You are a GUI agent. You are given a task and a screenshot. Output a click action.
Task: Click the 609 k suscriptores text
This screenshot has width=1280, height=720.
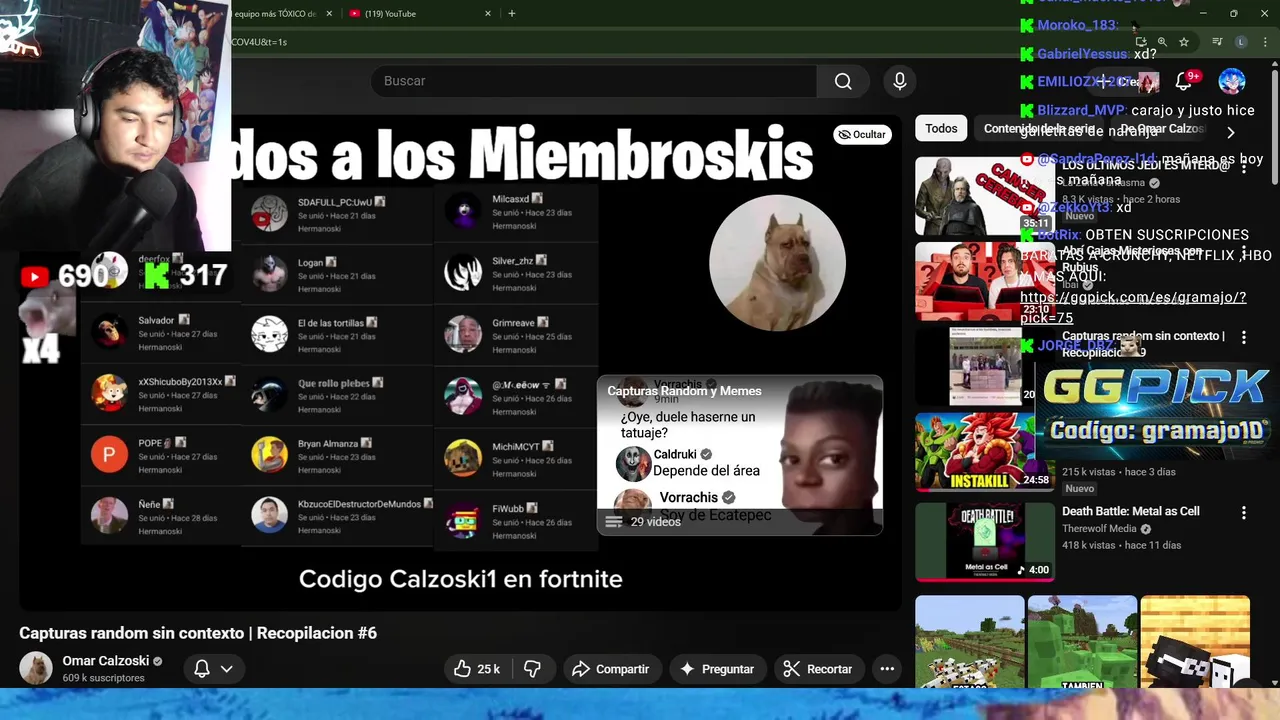(103, 678)
